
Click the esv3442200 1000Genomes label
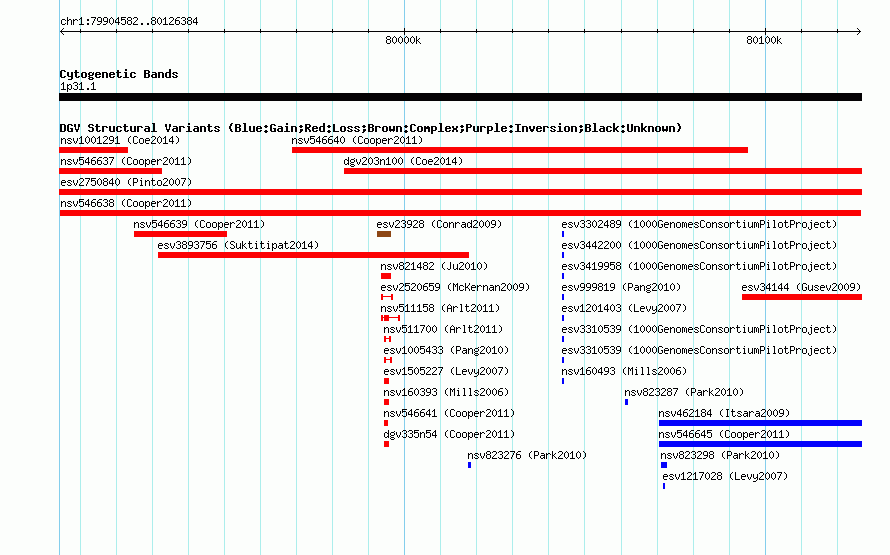point(699,245)
